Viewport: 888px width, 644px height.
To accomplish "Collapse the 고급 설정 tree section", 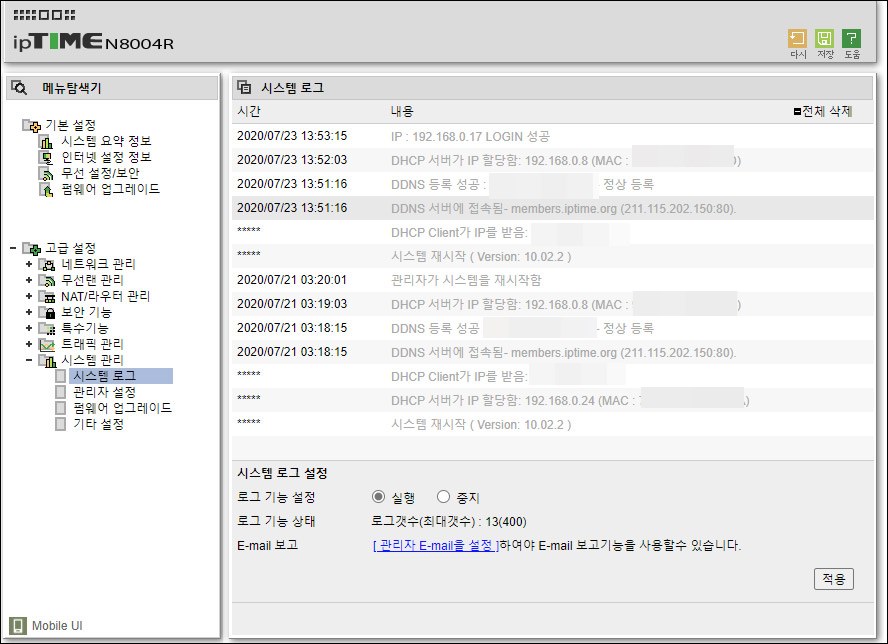I will (12, 248).
